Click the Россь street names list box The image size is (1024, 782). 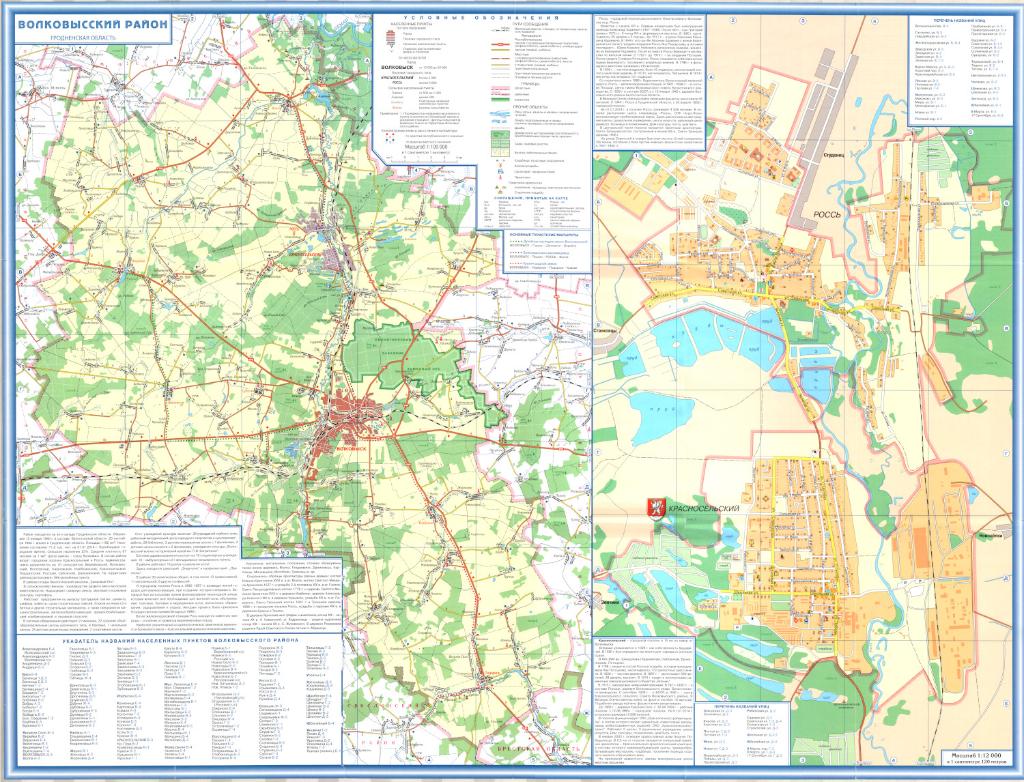tap(962, 70)
